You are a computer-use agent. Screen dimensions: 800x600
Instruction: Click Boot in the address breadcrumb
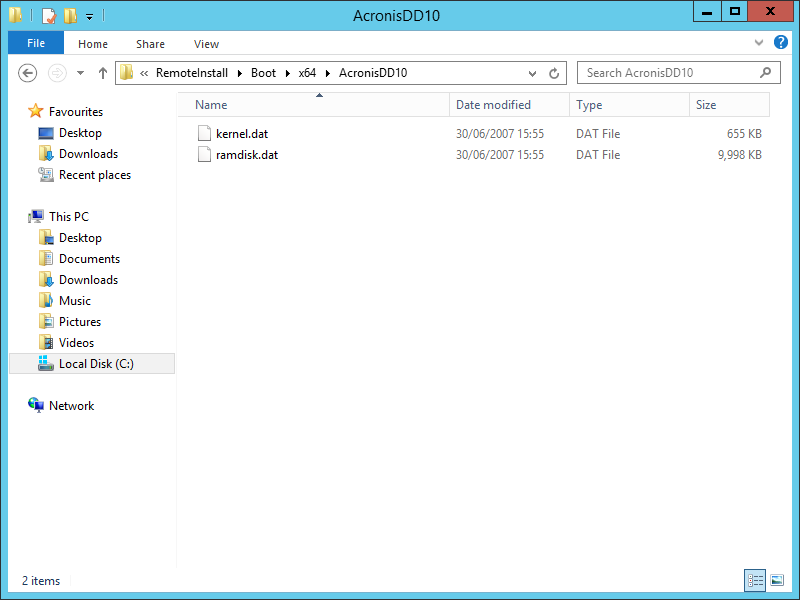click(263, 73)
